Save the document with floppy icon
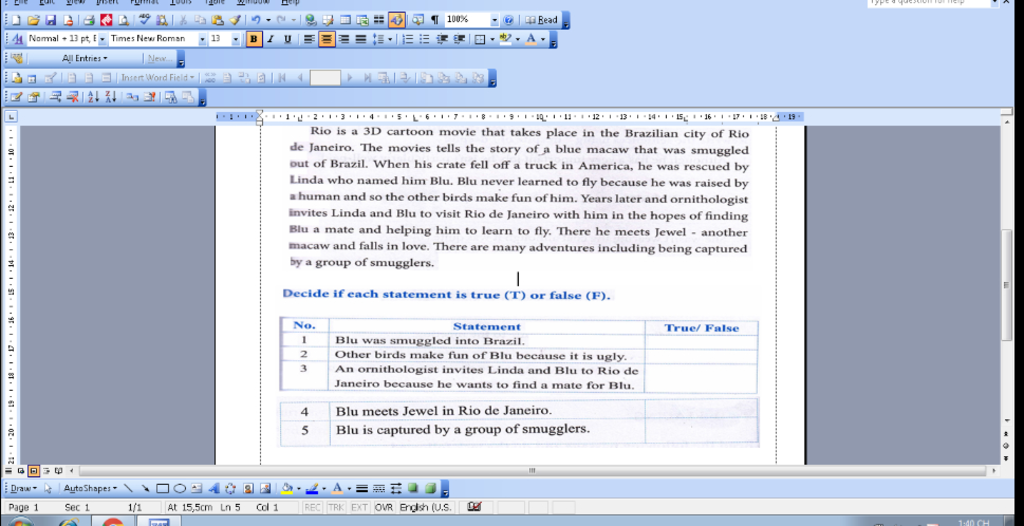Screen dimensions: 1024x526 (51, 20)
